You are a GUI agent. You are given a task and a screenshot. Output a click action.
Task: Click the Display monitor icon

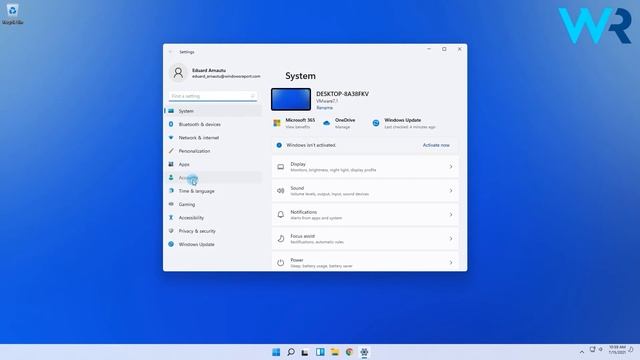coord(281,167)
